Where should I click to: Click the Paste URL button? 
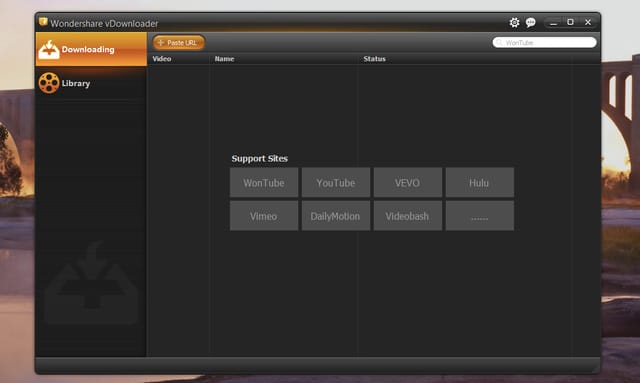(x=179, y=42)
